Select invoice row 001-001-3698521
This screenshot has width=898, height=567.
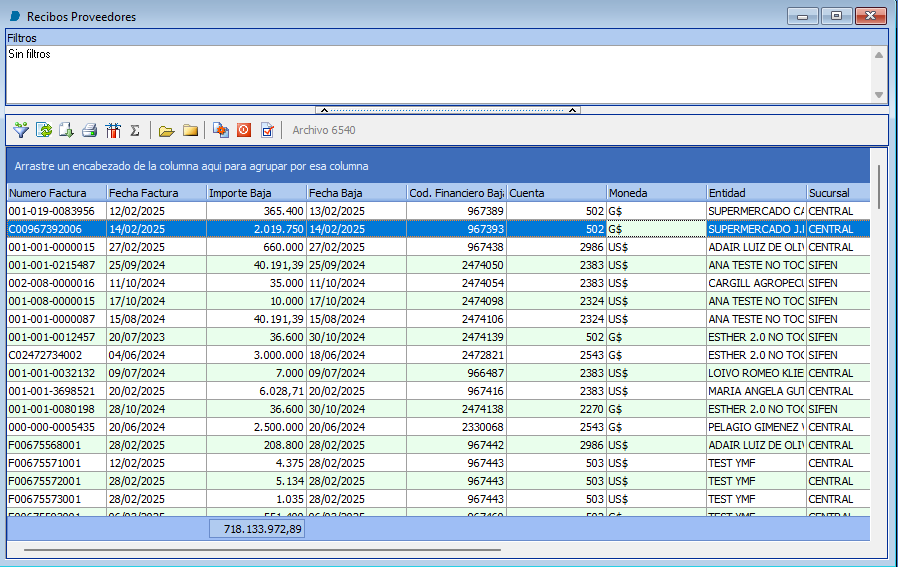point(438,391)
